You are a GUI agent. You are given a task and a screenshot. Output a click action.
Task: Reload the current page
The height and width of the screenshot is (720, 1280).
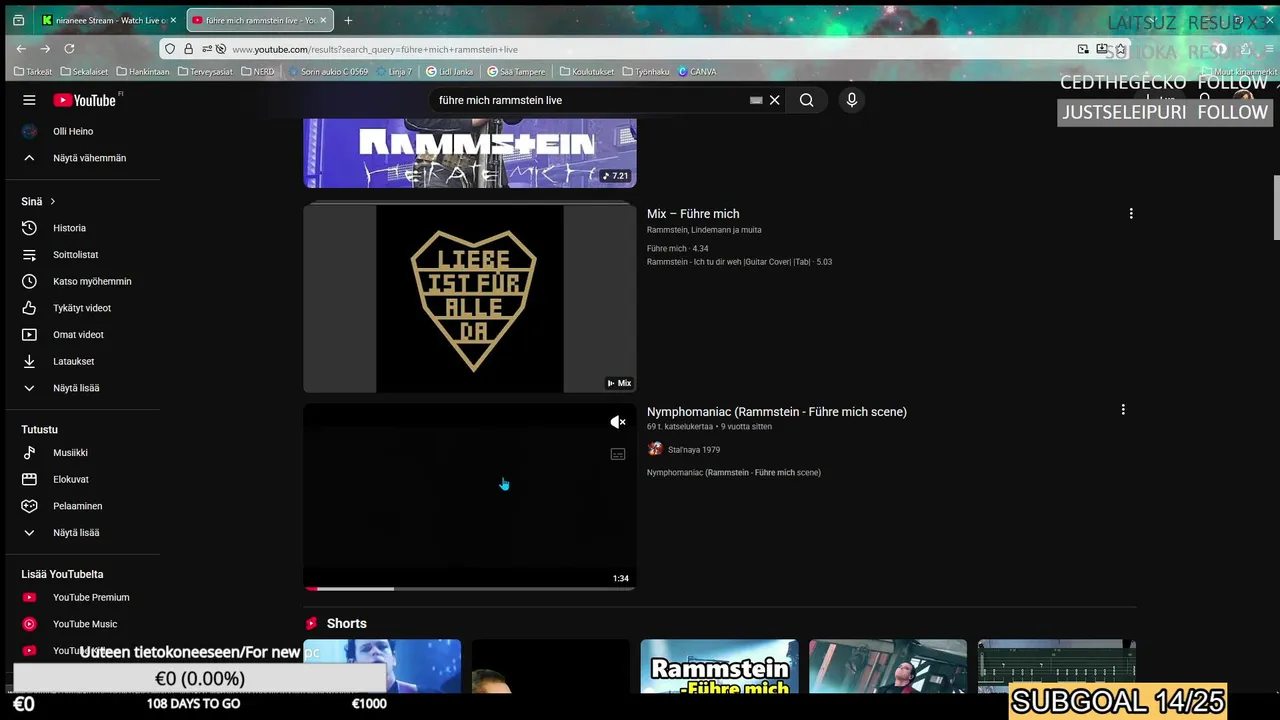[x=69, y=48]
